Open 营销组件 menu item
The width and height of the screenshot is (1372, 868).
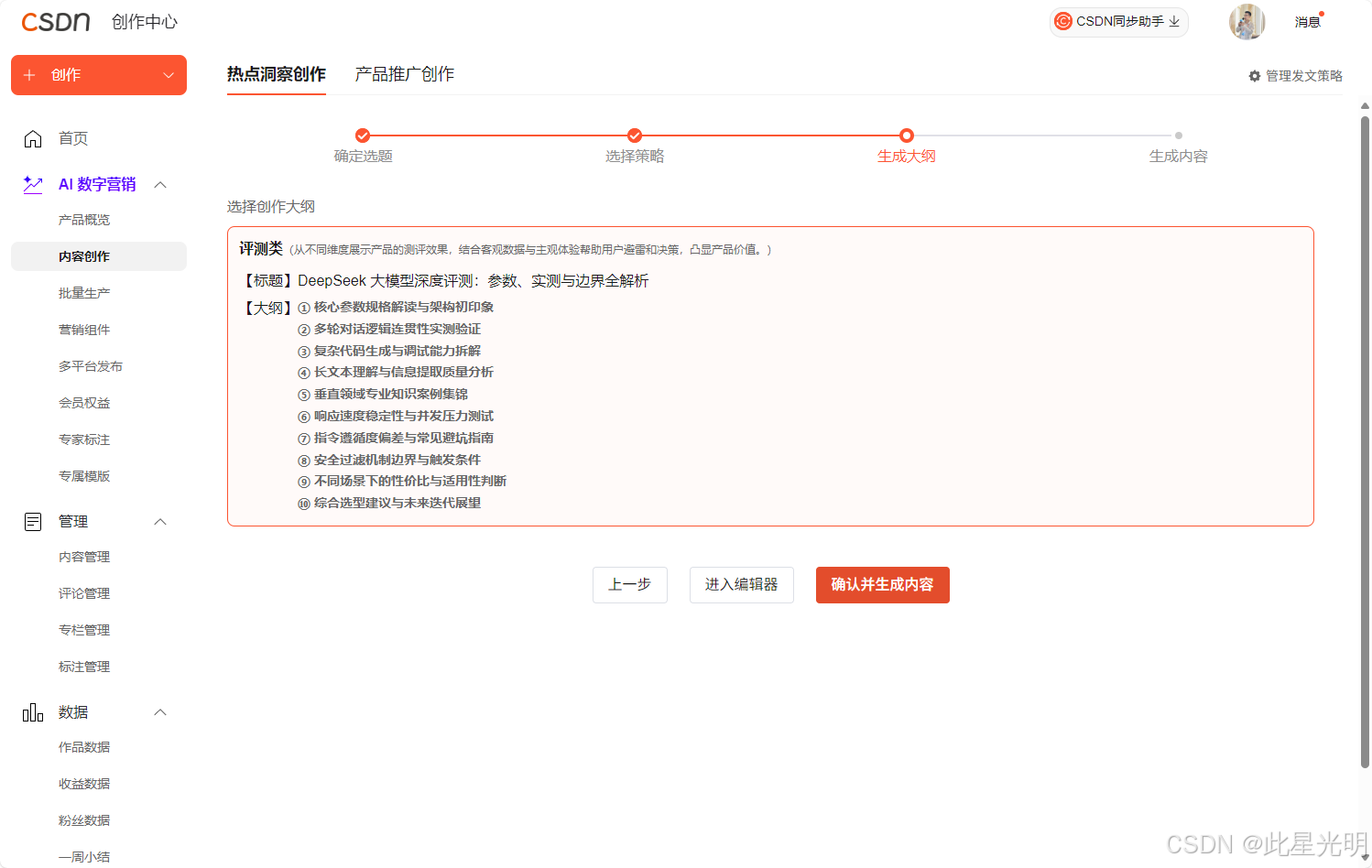point(84,330)
